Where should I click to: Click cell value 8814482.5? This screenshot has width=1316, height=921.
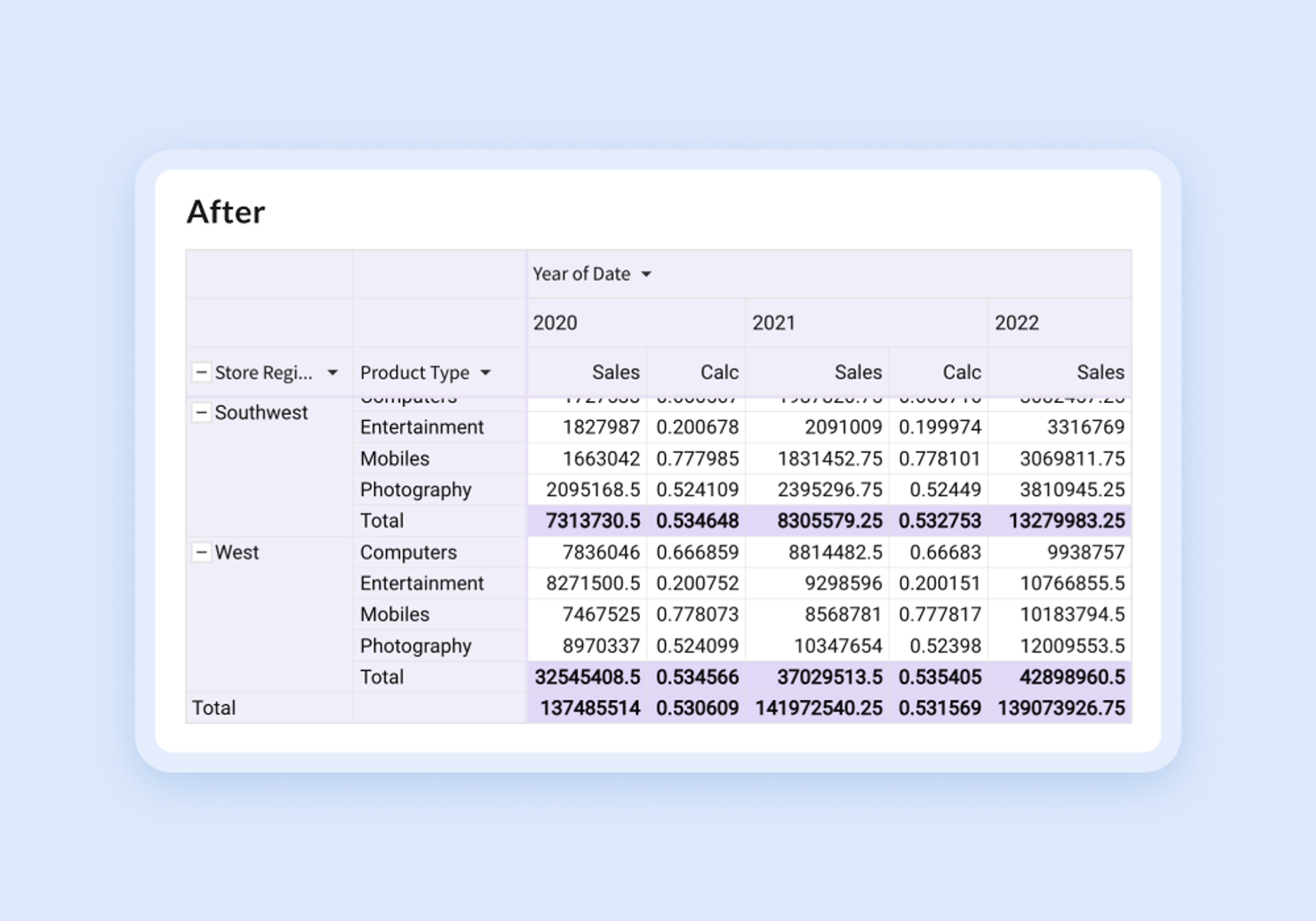(835, 552)
